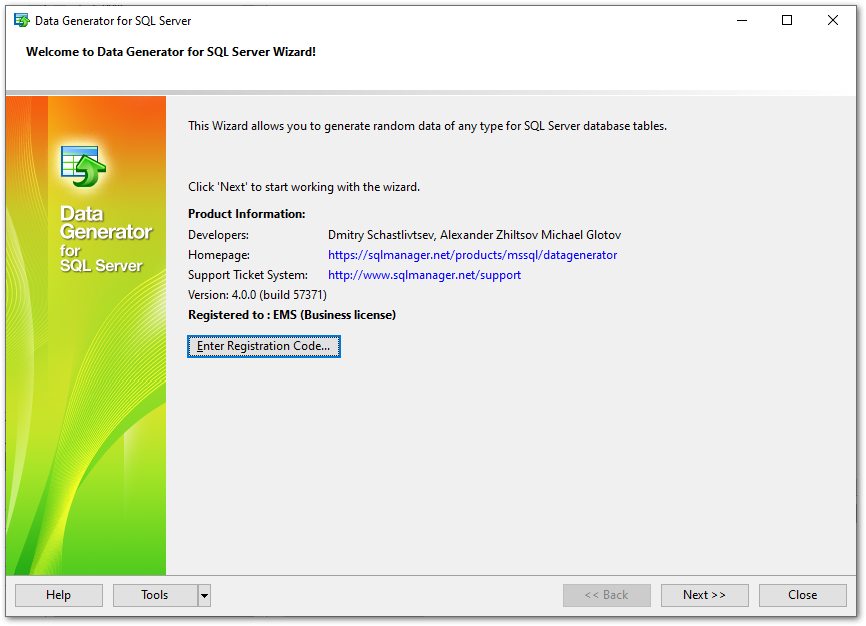The height and width of the screenshot is (626, 866).
Task: Click the 'Click 'Next' to start working' instruction text
Action: [304, 187]
